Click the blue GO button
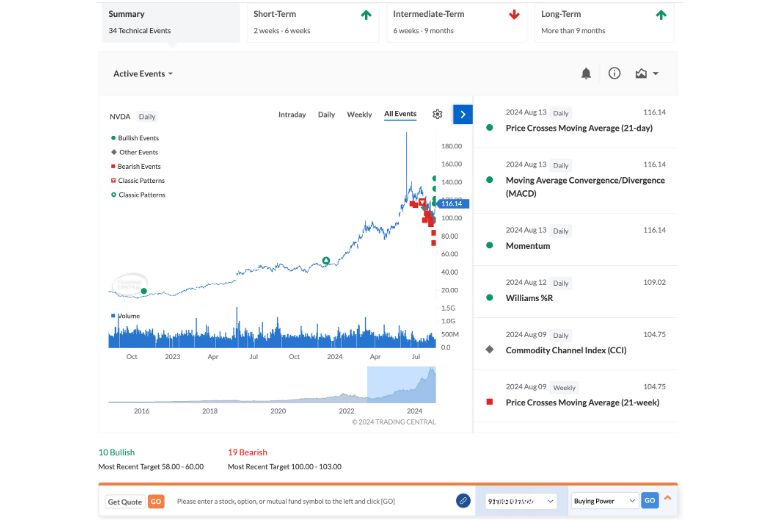Screen dimensions: 780x520 click(650, 501)
